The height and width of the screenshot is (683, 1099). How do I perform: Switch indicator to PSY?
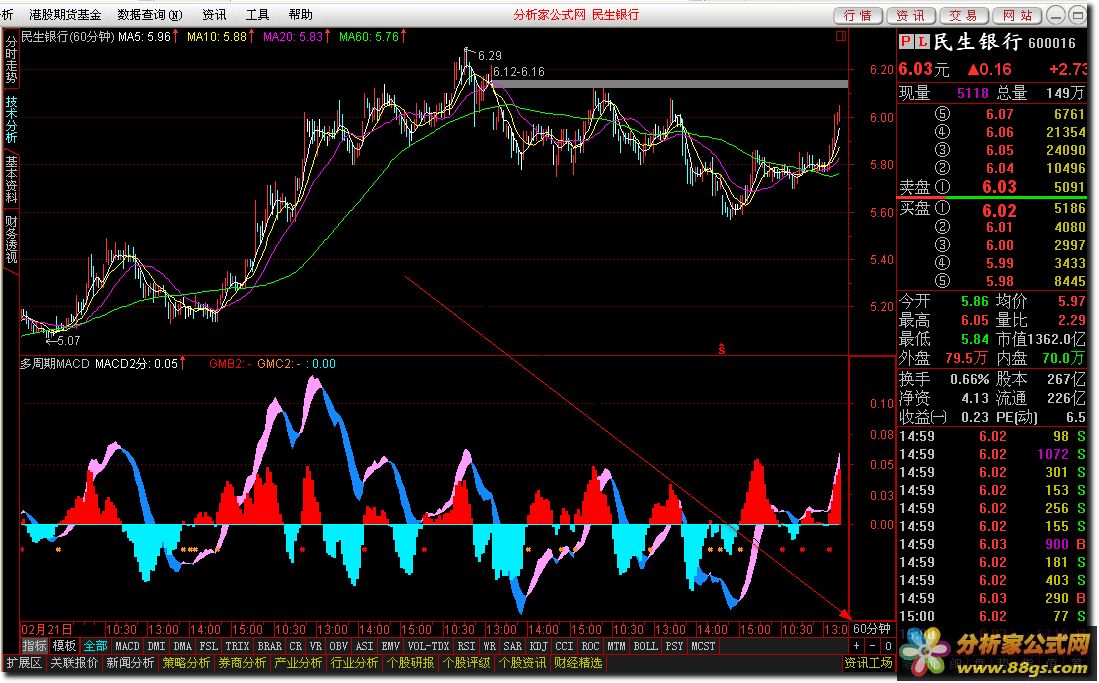pyautogui.click(x=674, y=646)
